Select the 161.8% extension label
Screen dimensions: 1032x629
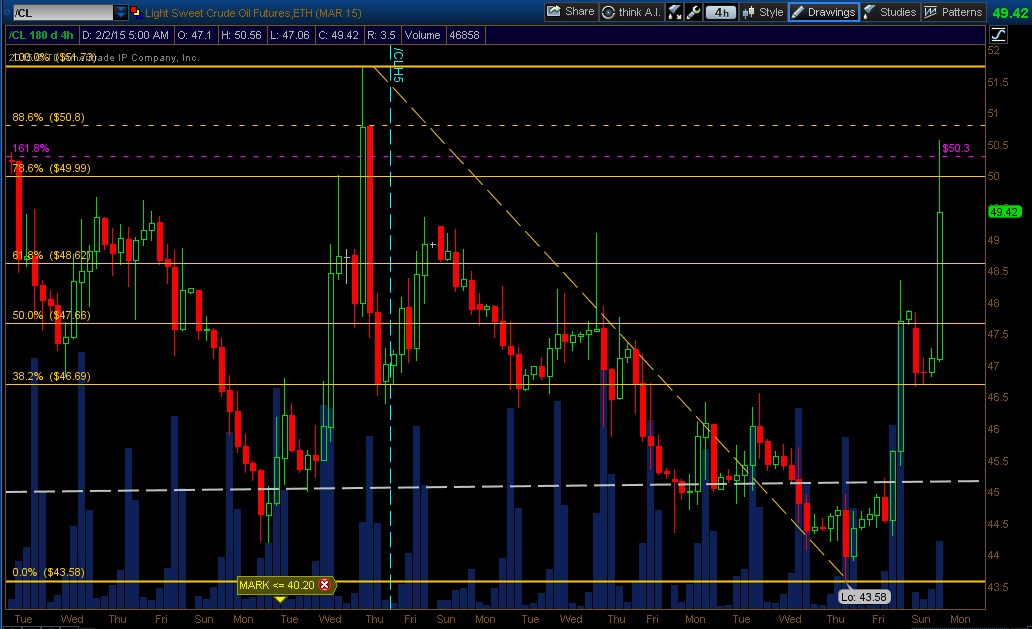coord(30,148)
